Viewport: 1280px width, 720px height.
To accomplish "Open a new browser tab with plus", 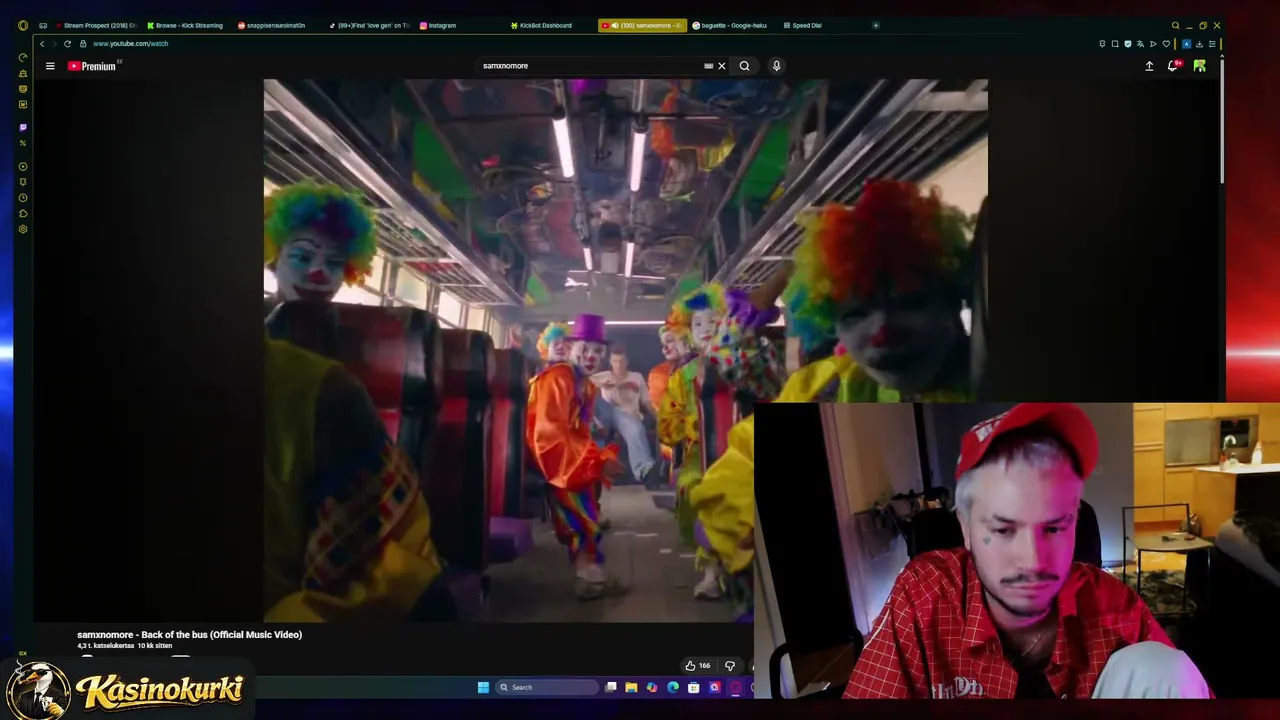I will [x=876, y=25].
